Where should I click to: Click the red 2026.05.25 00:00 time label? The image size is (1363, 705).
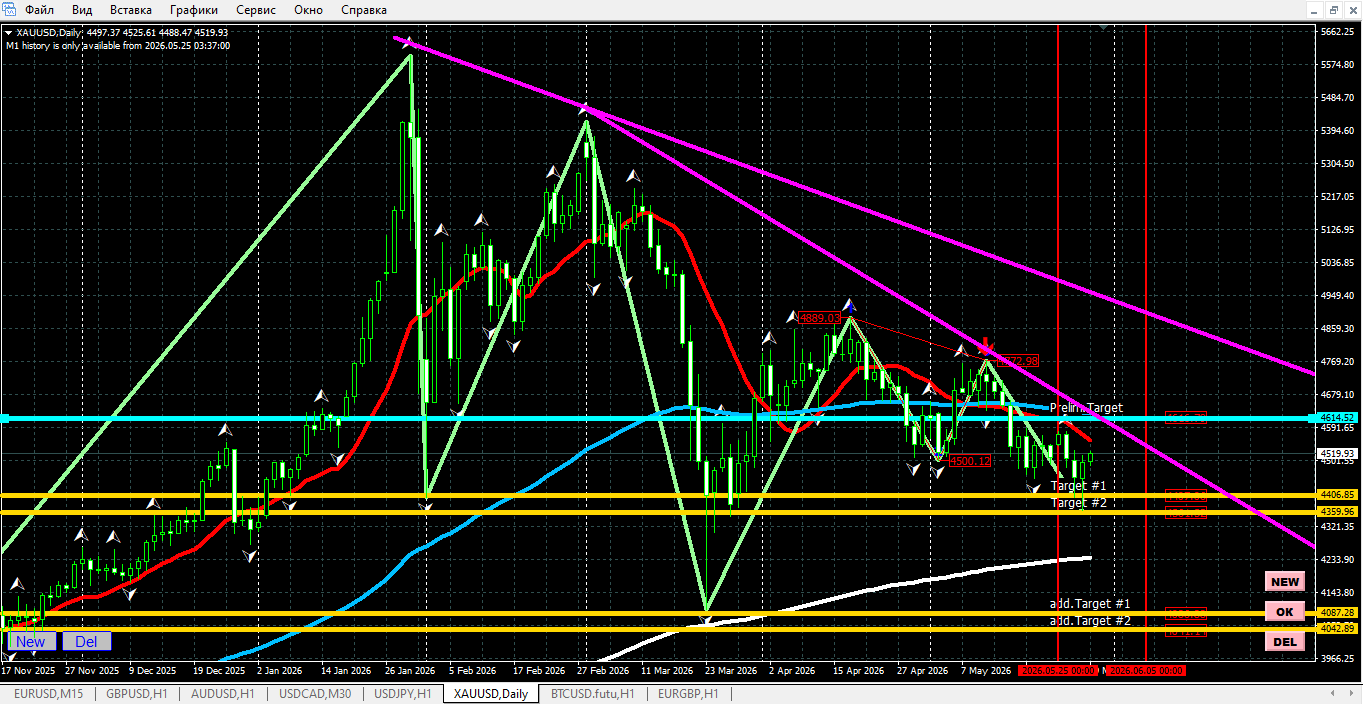coord(1058,671)
